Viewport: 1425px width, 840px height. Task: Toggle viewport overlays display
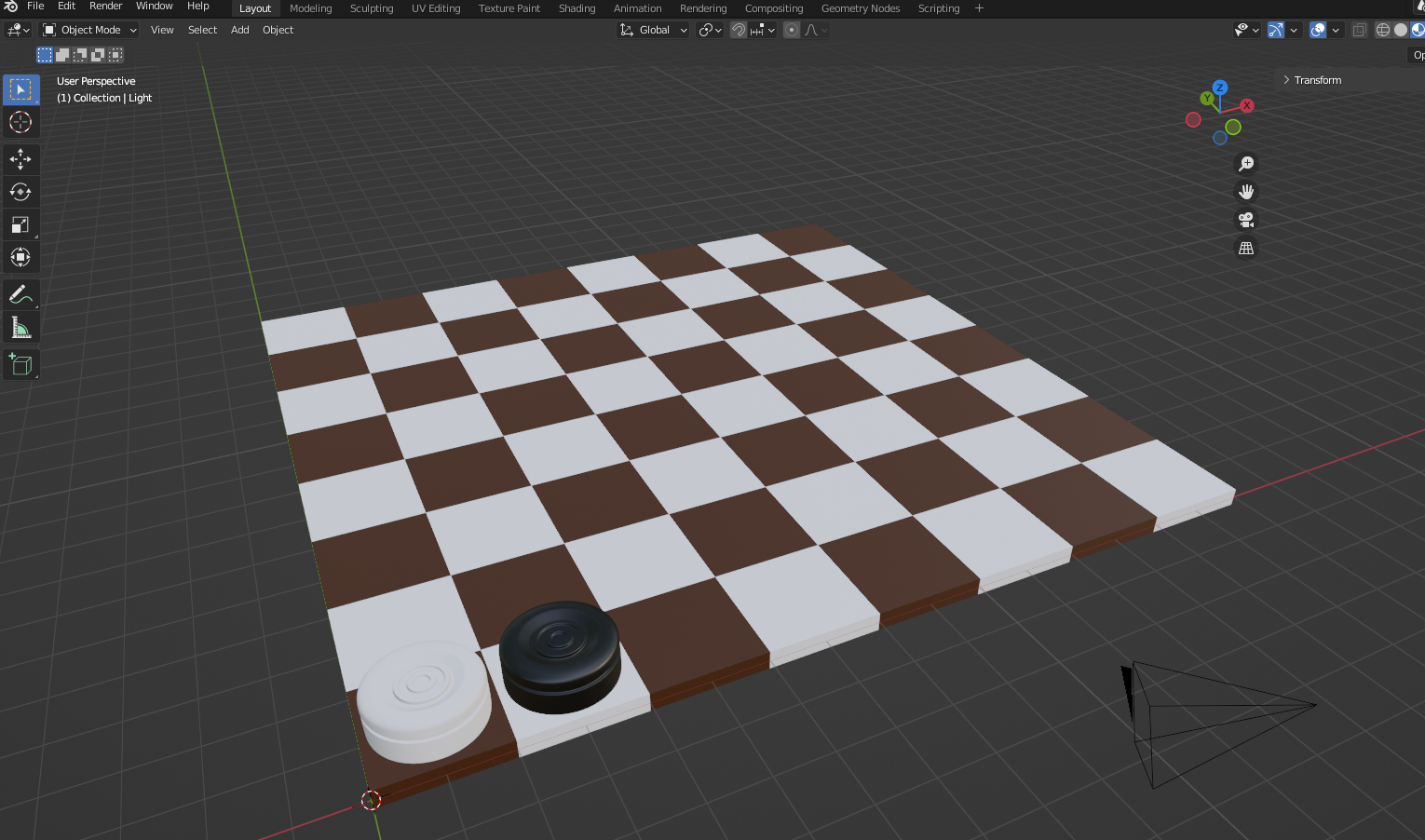pos(1318,30)
